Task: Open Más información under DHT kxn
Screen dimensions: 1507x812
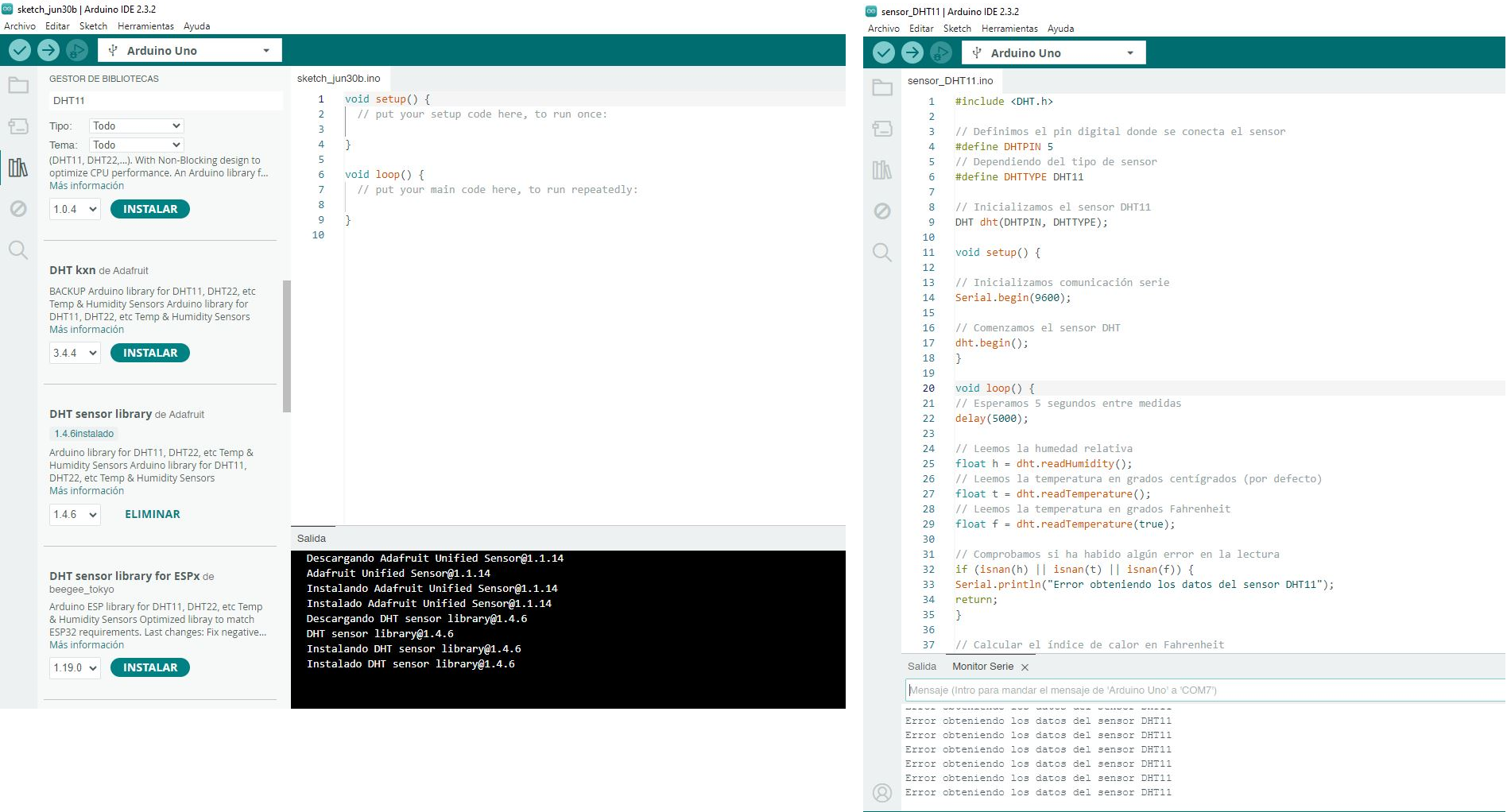Action: tap(87, 330)
